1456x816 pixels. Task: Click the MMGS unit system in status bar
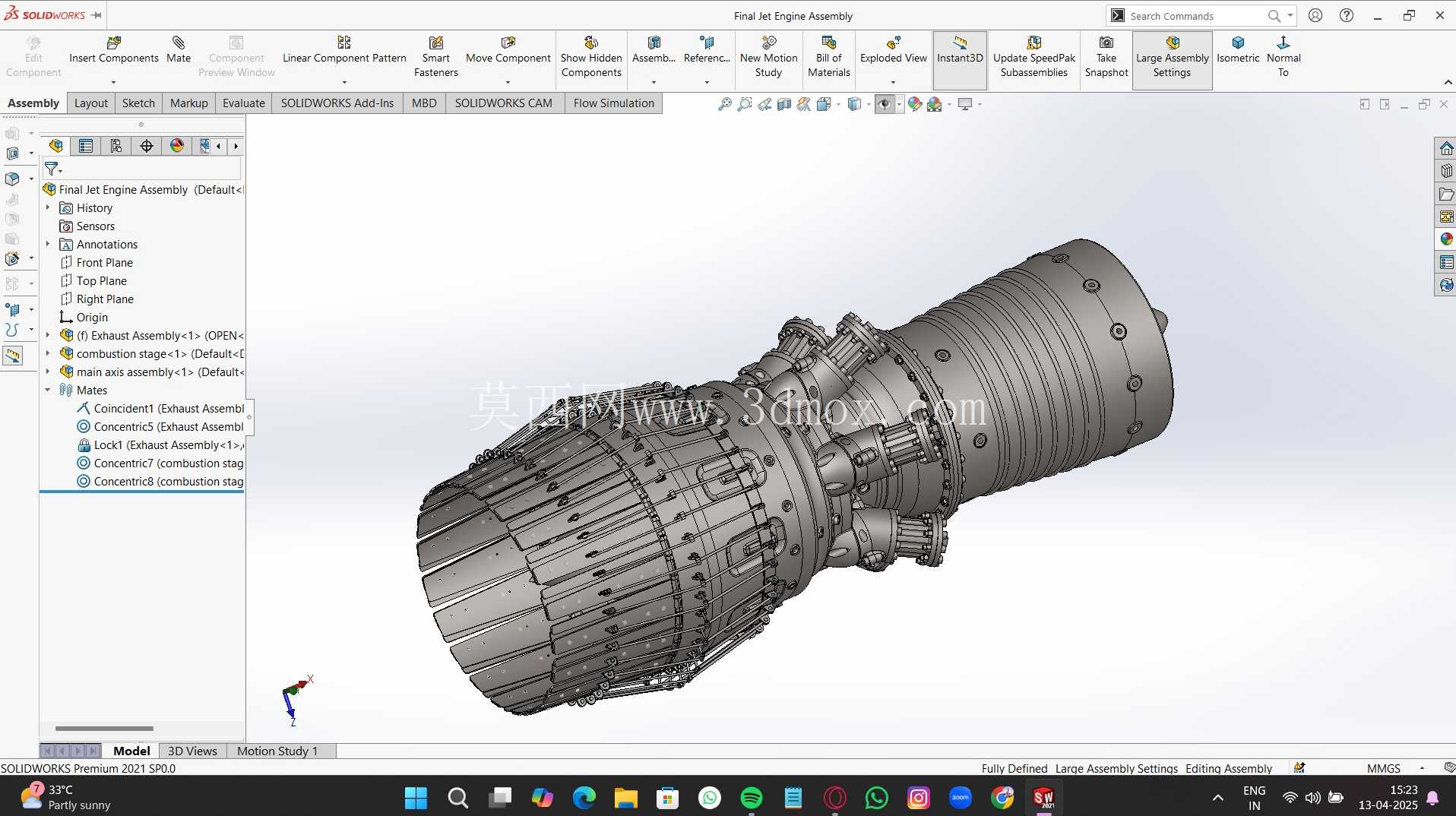[1383, 768]
